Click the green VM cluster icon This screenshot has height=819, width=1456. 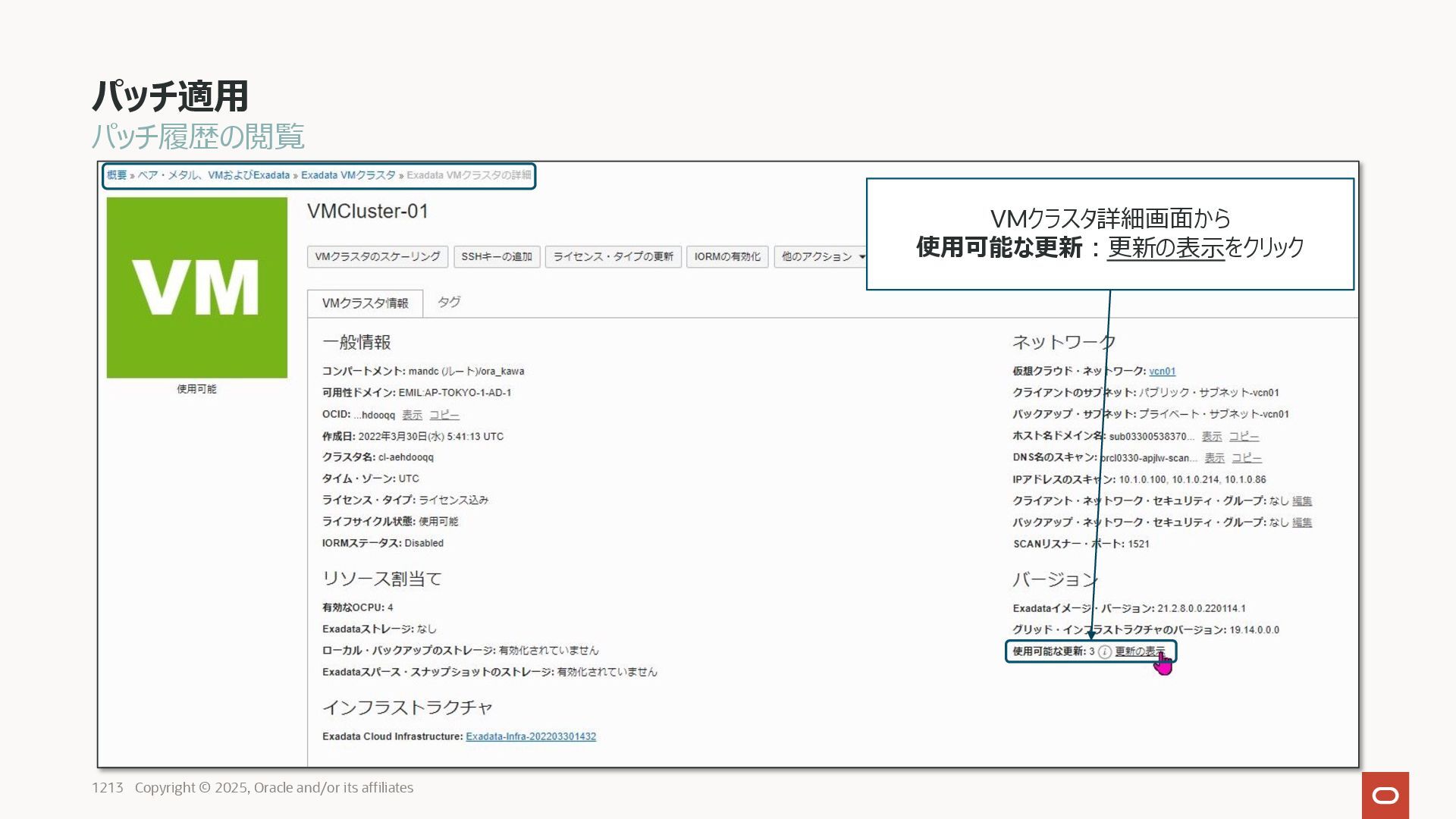point(196,287)
